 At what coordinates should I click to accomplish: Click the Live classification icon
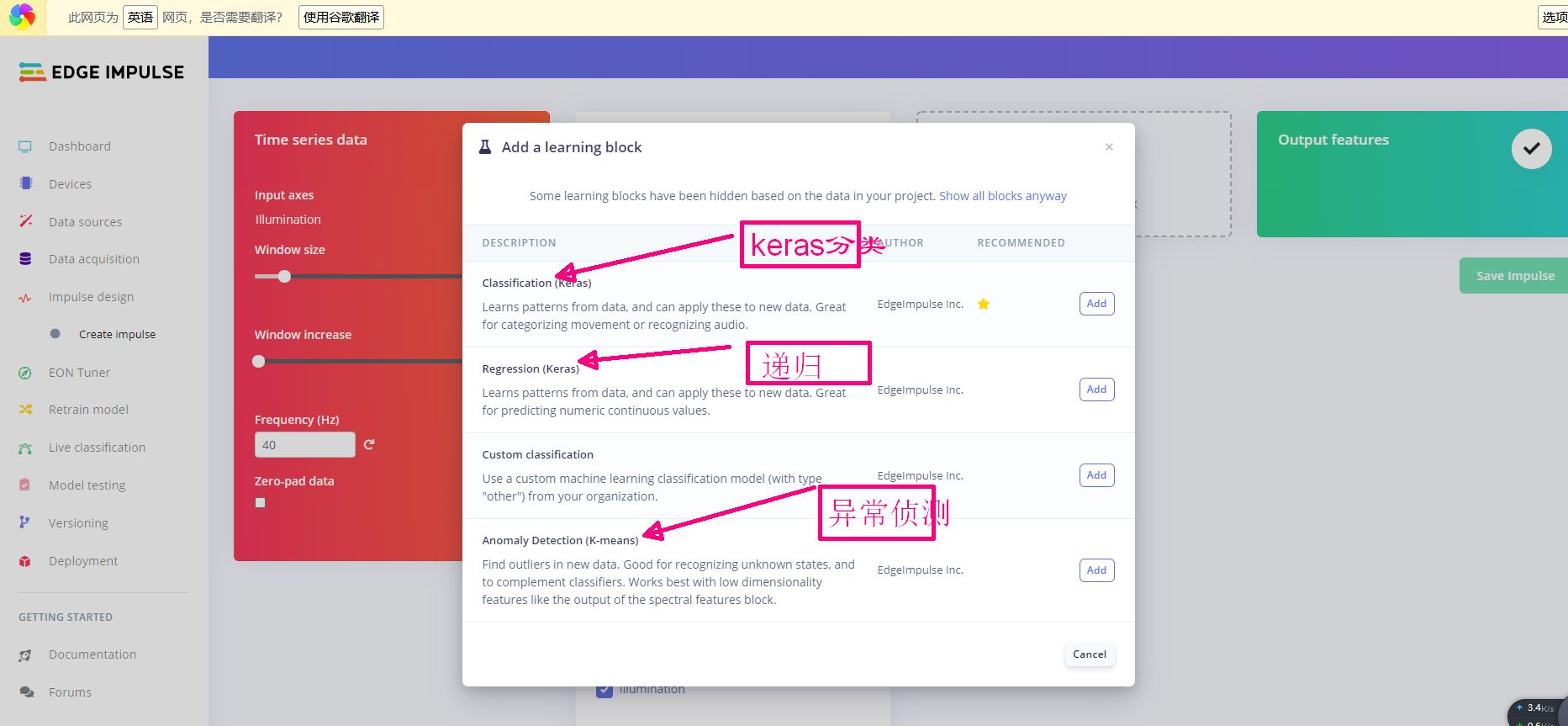coord(25,448)
